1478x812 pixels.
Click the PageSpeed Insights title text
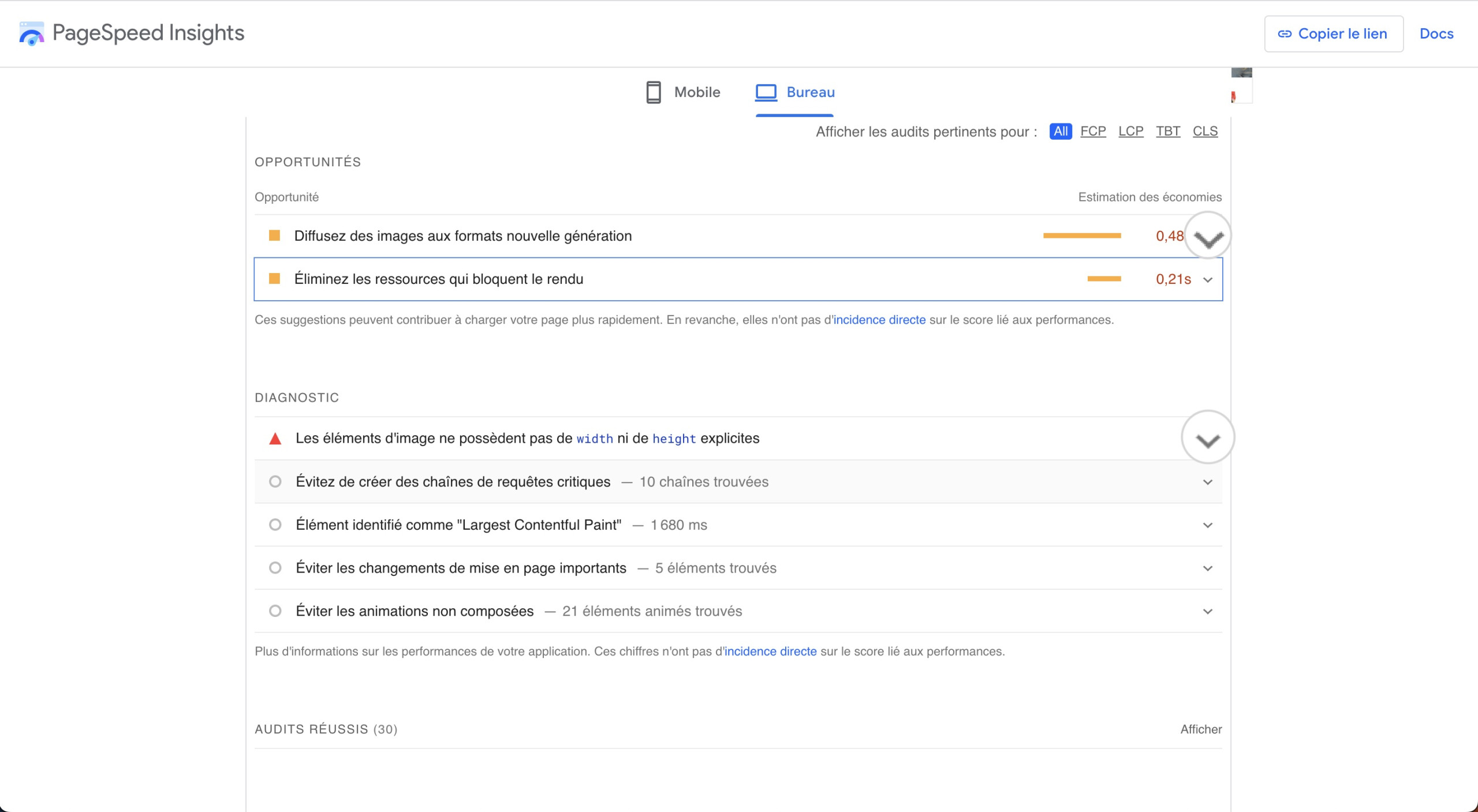point(148,33)
